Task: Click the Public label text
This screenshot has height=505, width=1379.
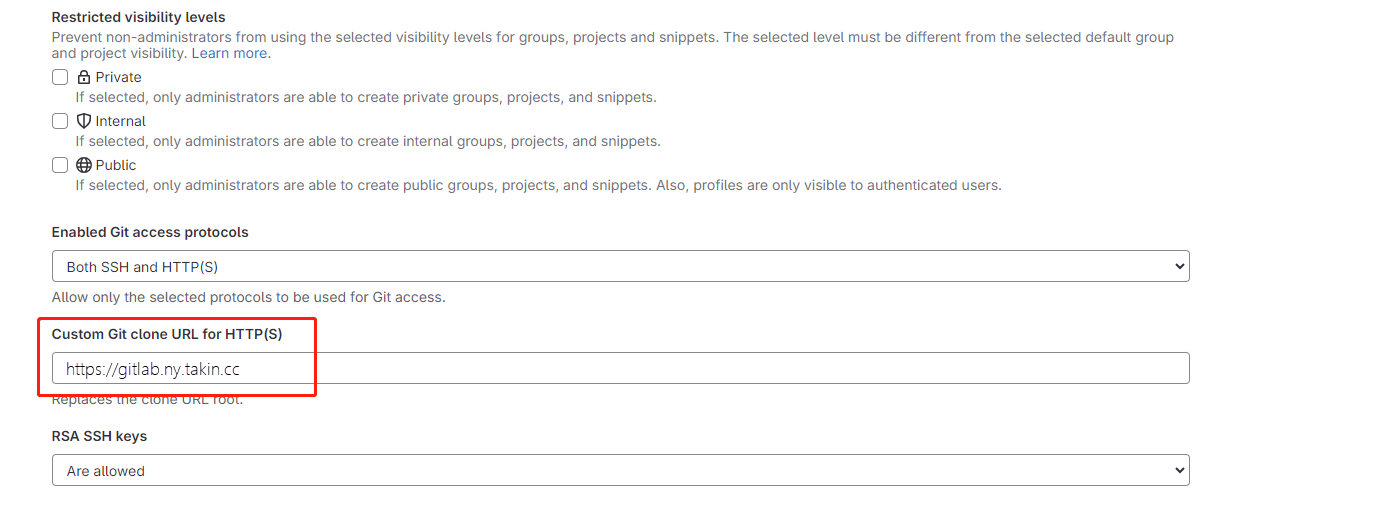Action: pos(116,165)
